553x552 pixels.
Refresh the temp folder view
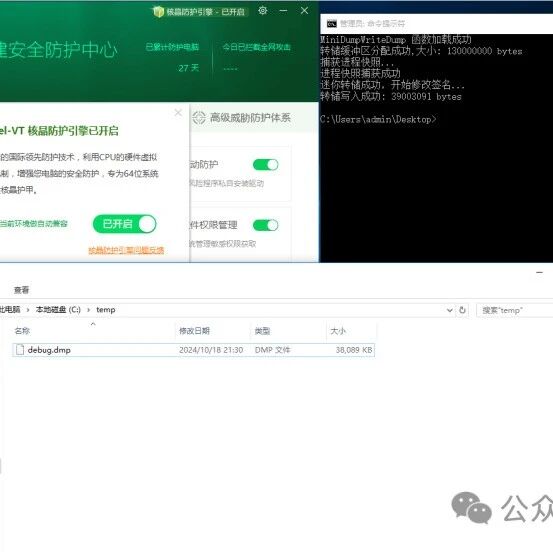[x=462, y=310]
